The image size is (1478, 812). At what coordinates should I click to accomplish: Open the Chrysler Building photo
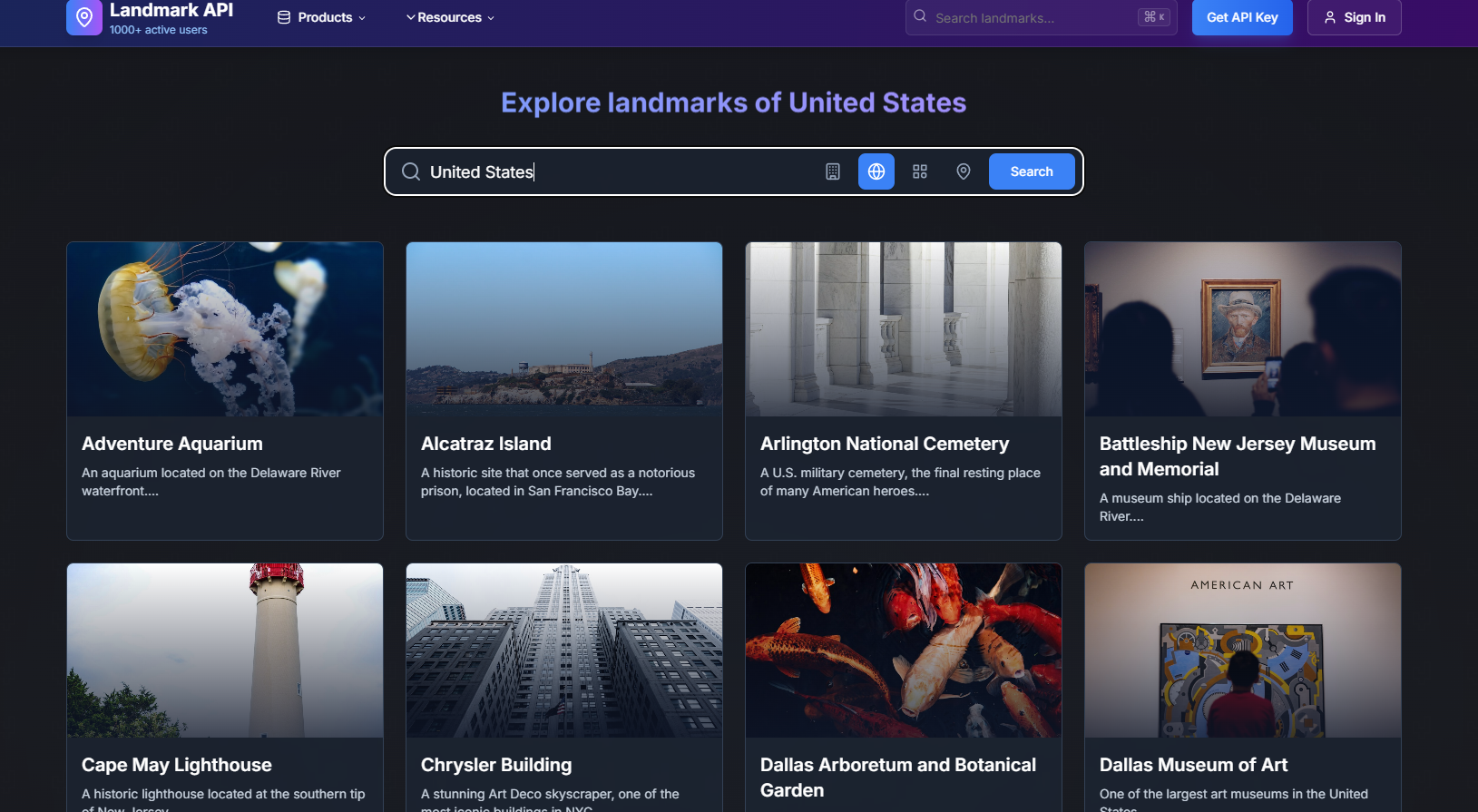(564, 651)
